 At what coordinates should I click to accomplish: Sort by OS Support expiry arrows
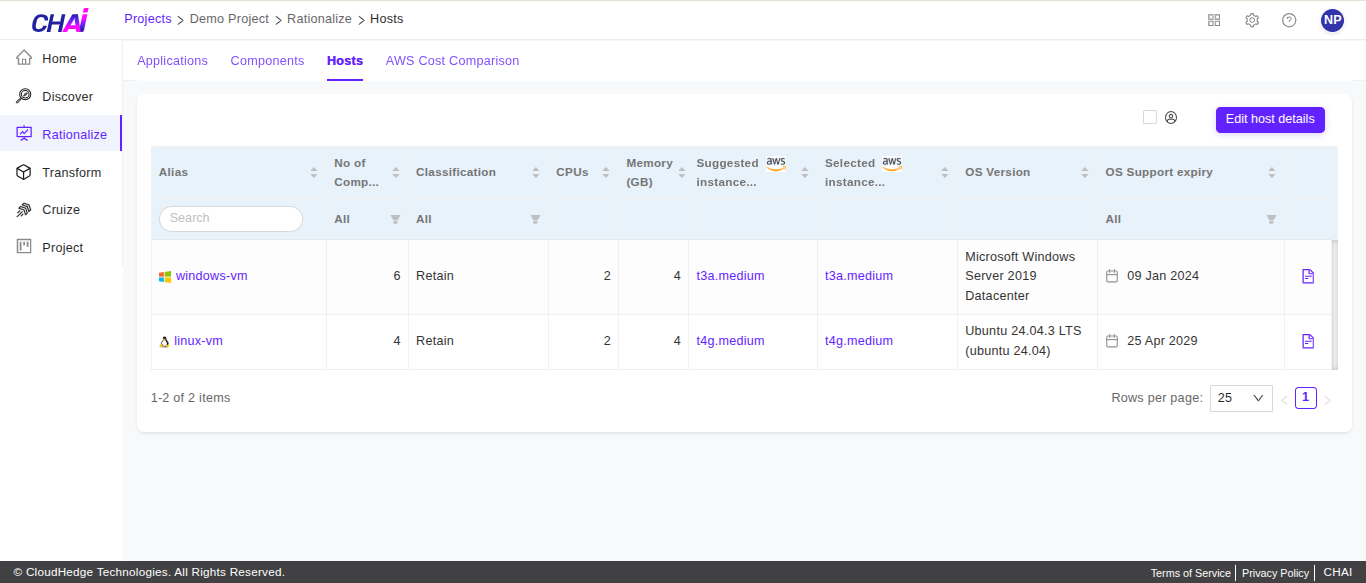(x=1272, y=173)
